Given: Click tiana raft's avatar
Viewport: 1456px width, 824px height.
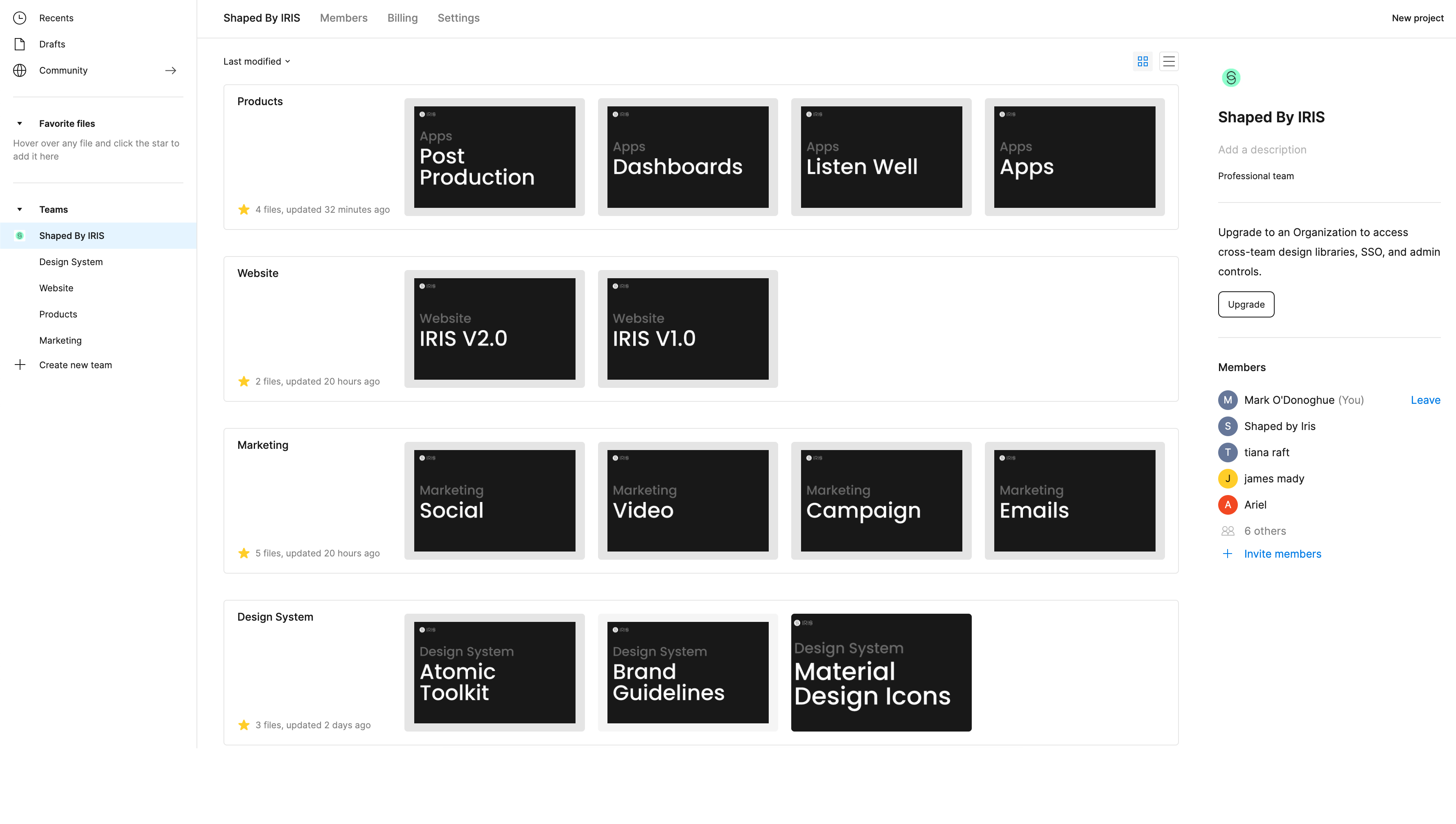Looking at the screenshot, I should (1227, 452).
